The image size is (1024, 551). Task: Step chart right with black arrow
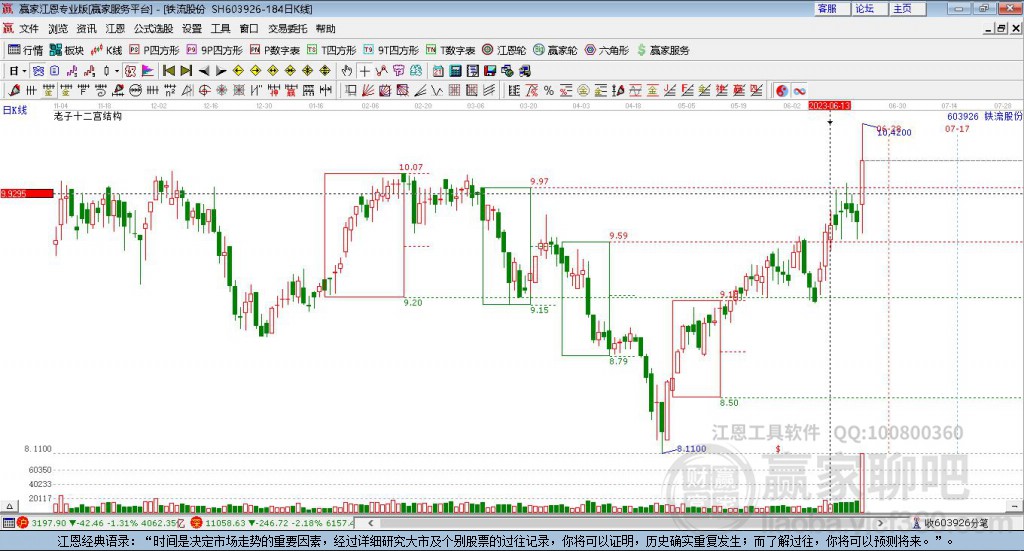(221, 71)
